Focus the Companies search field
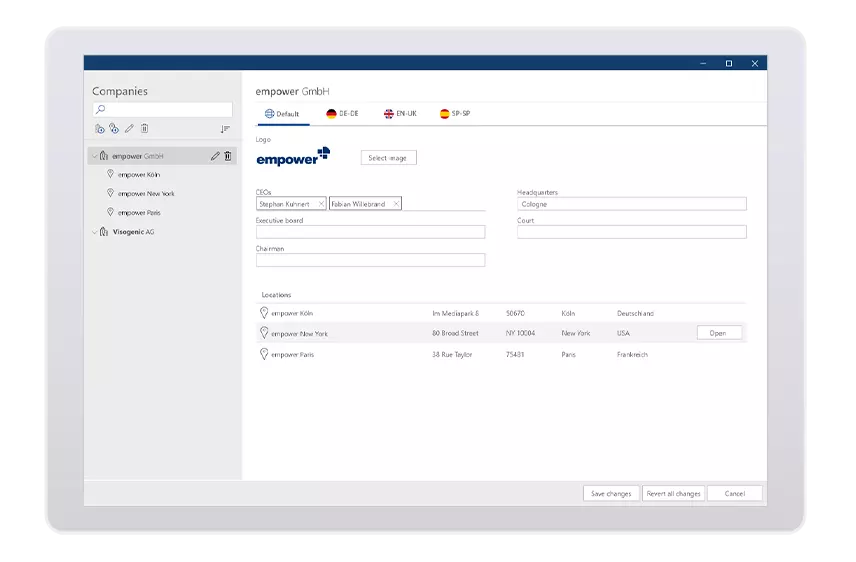This screenshot has width=856, height=562. (x=163, y=109)
